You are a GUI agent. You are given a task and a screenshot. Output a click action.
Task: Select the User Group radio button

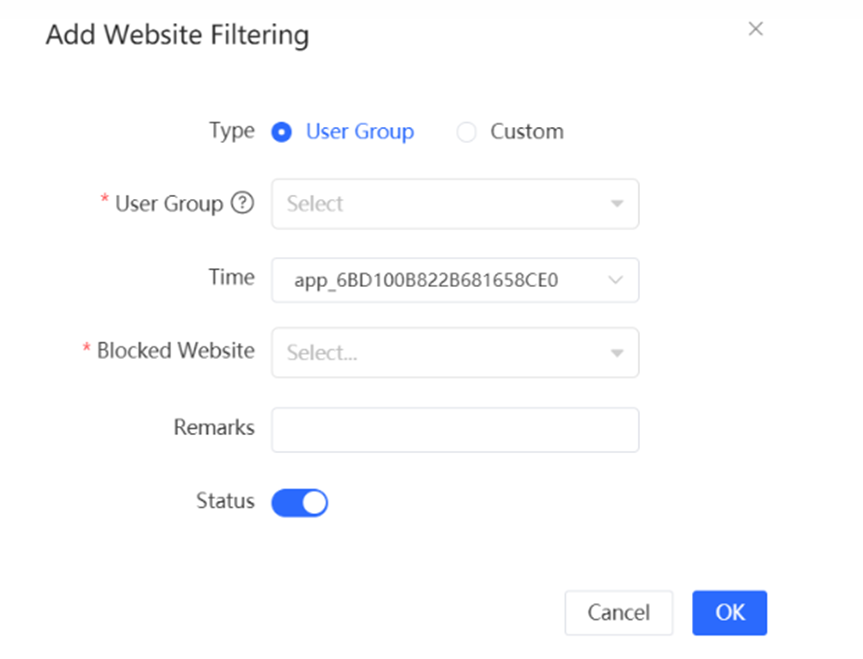coord(282,132)
